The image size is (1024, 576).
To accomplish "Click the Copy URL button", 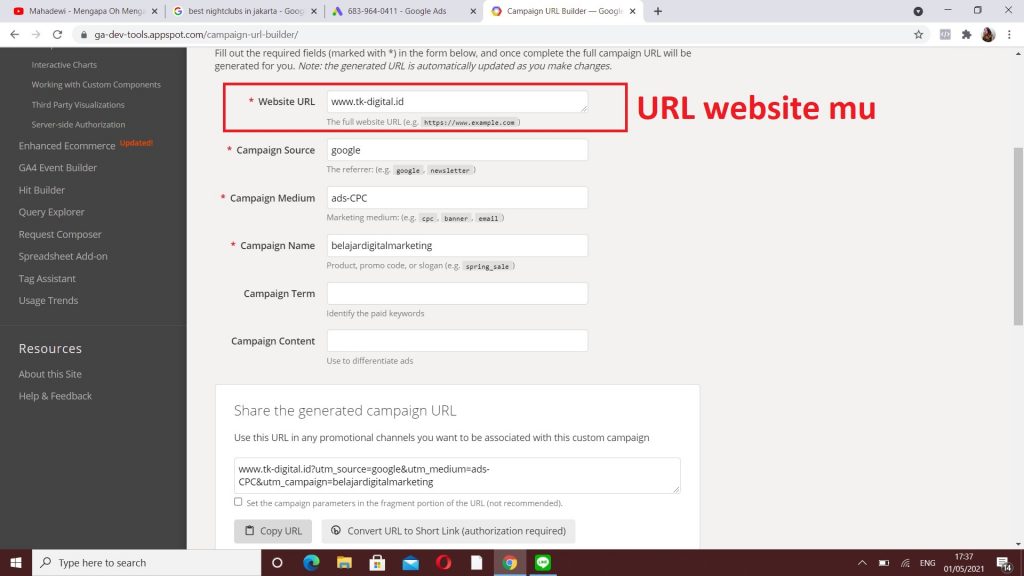I will click(x=273, y=531).
